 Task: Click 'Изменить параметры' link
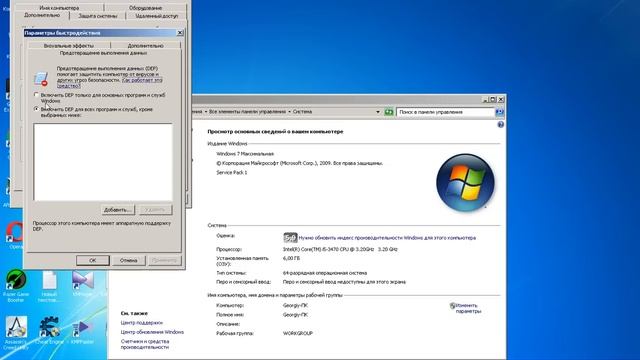coord(468,308)
